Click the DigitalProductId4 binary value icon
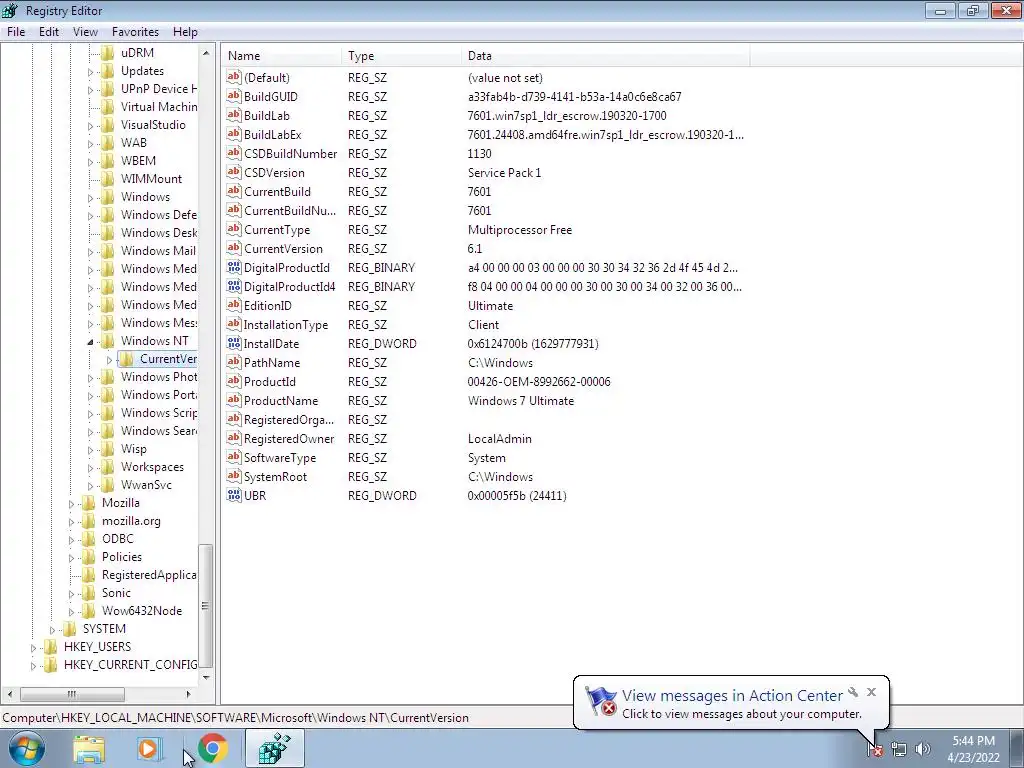Image resolution: width=1024 pixels, height=768 pixels. (234, 286)
